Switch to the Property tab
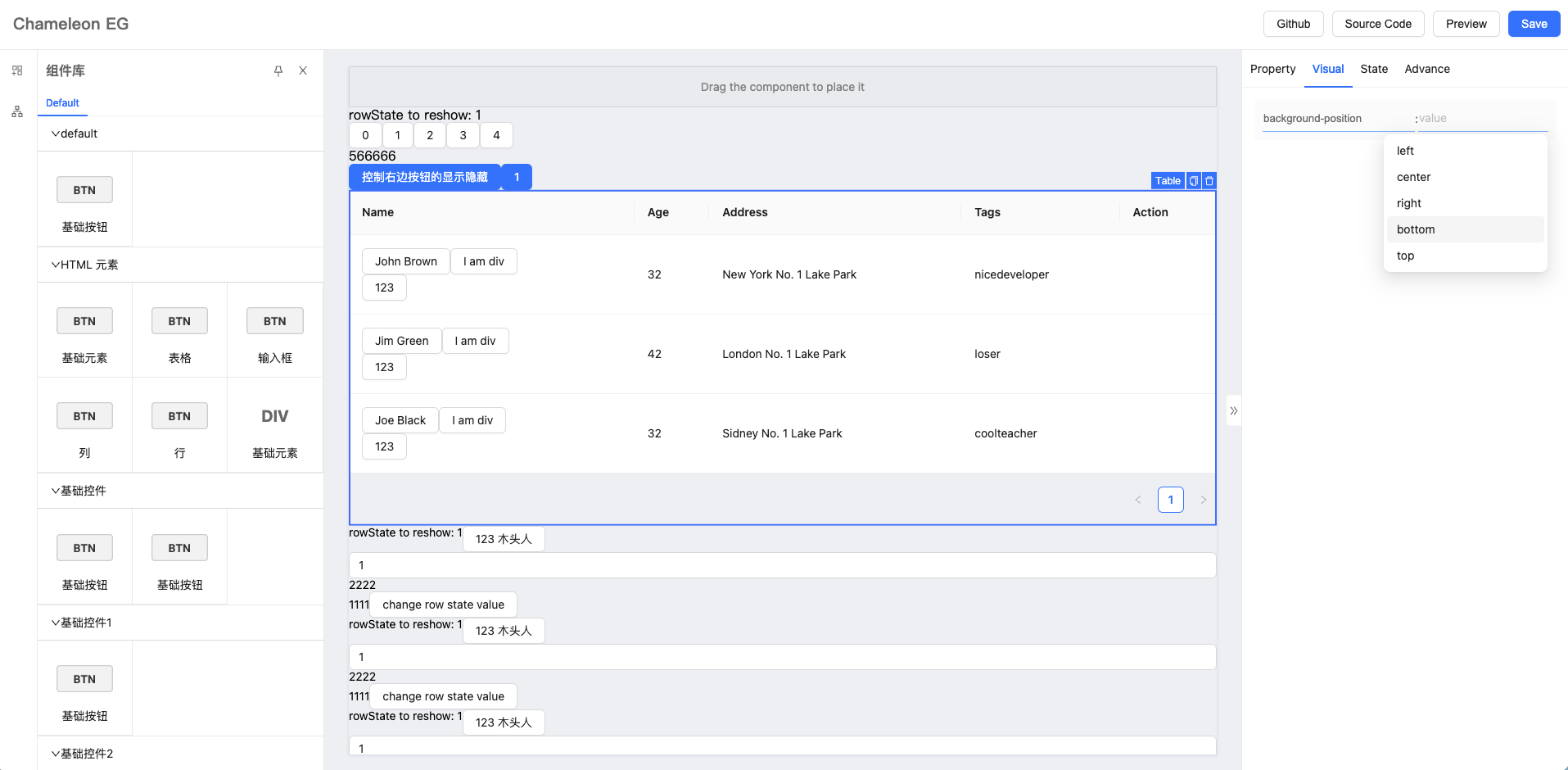 pos(1272,69)
